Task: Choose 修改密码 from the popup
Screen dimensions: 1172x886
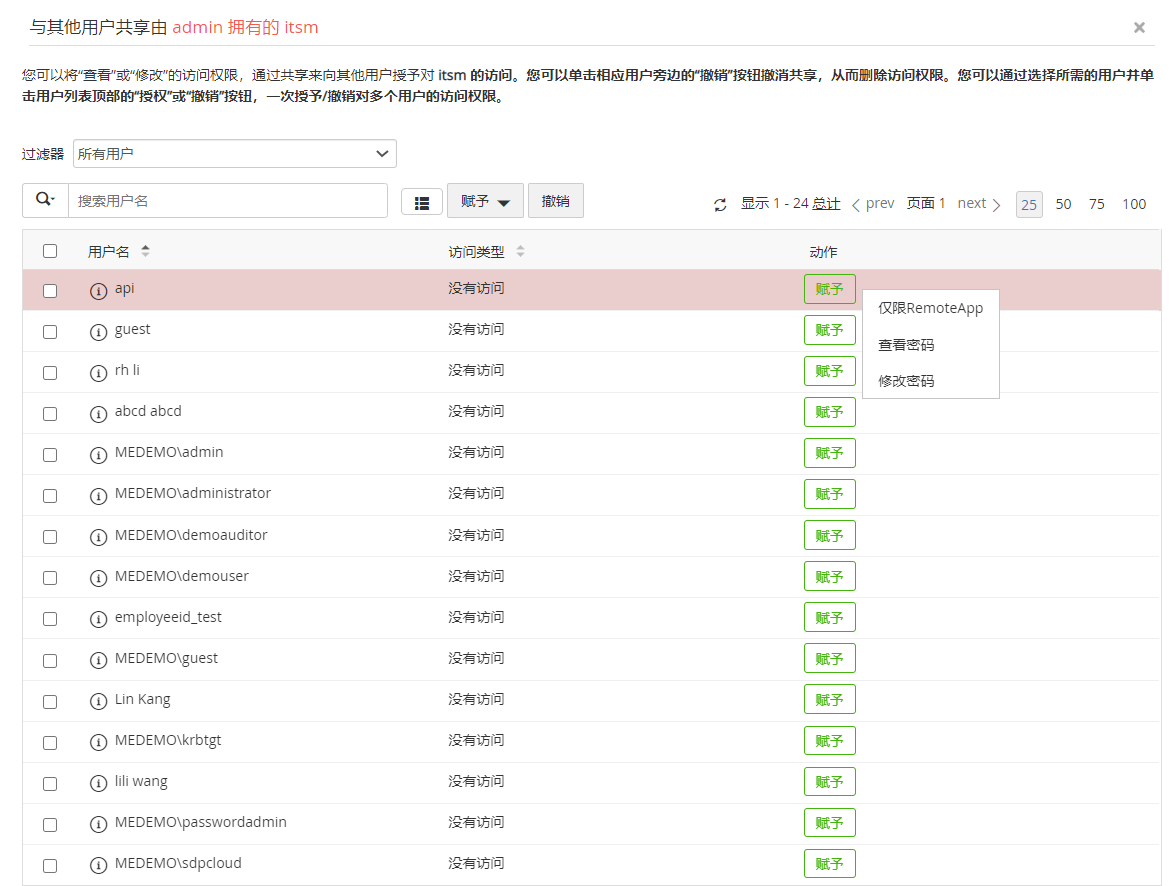Action: (x=931, y=381)
